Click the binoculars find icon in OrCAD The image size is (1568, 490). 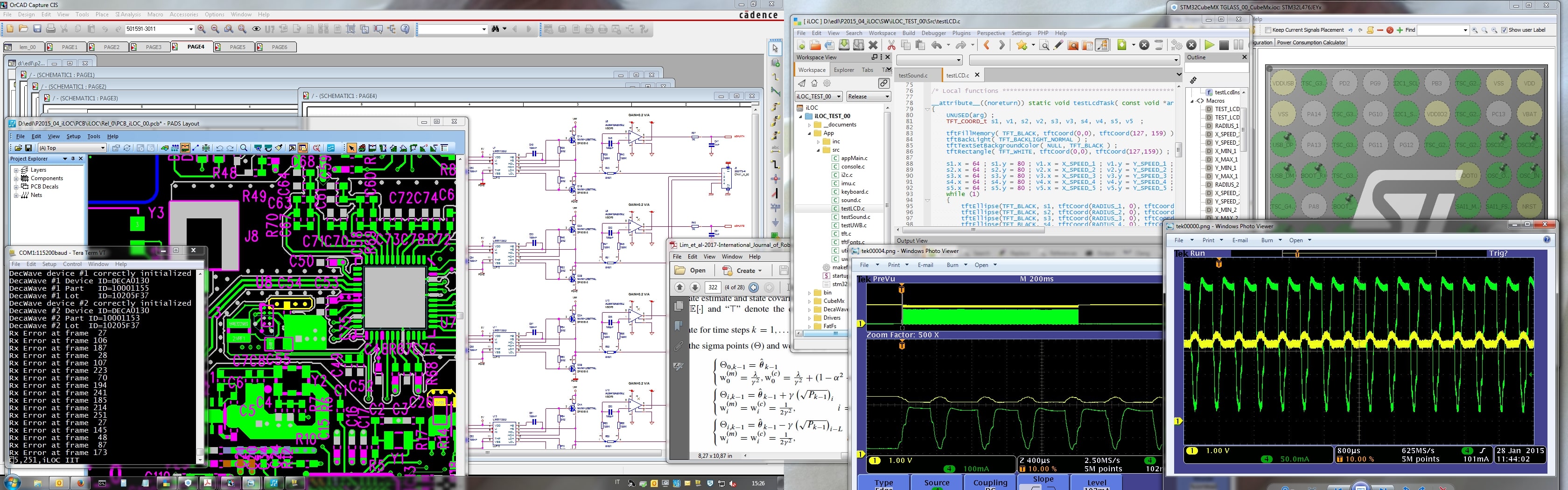[x=496, y=28]
